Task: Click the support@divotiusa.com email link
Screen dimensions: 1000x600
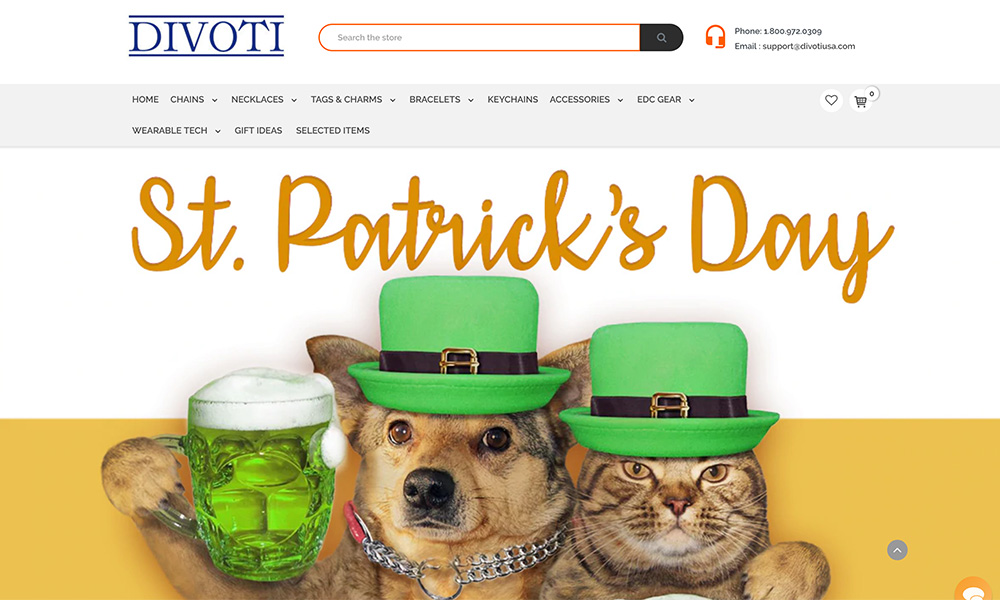Action: click(x=809, y=46)
